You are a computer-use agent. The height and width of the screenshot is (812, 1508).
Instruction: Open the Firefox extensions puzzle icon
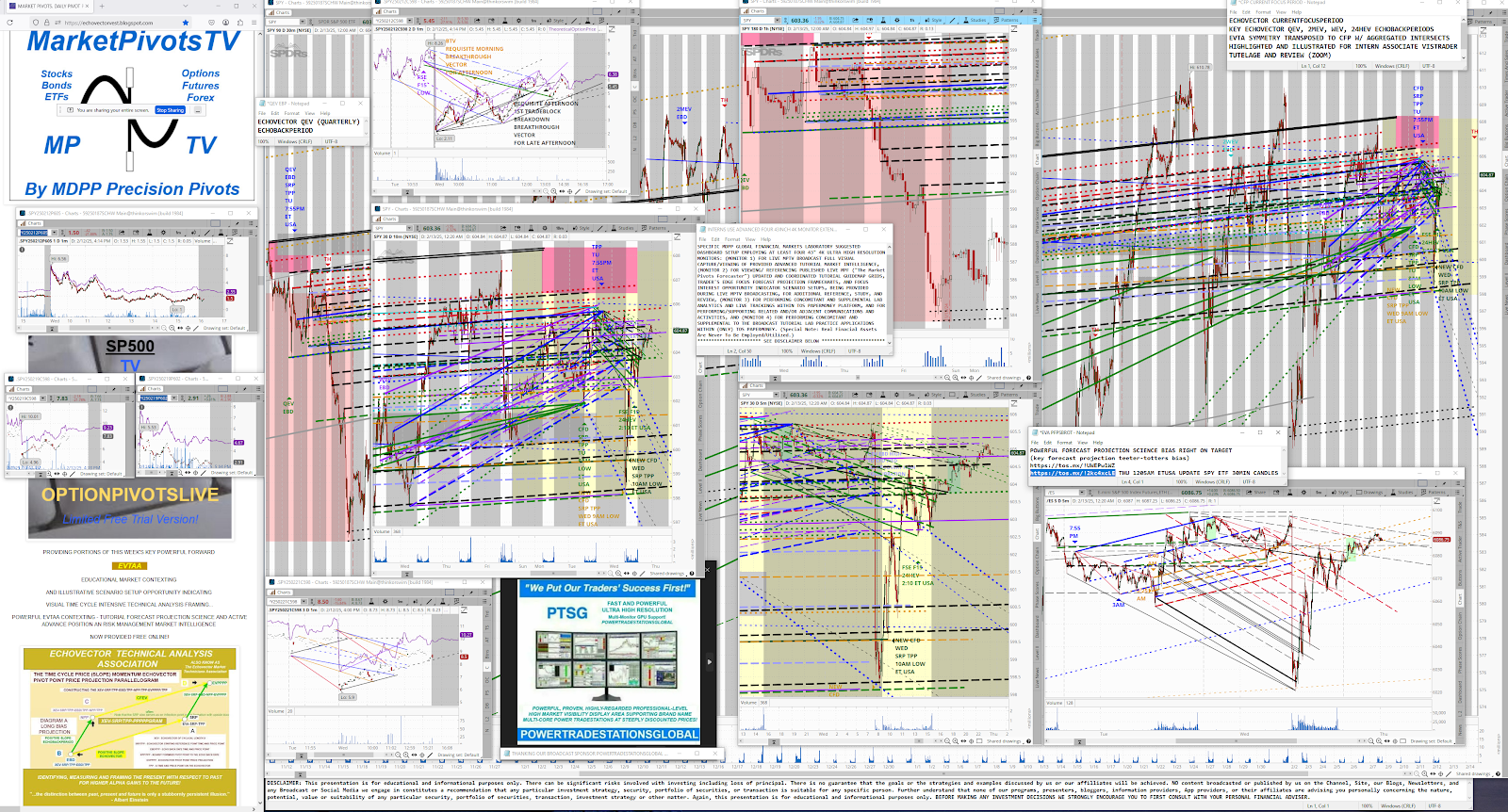point(240,23)
